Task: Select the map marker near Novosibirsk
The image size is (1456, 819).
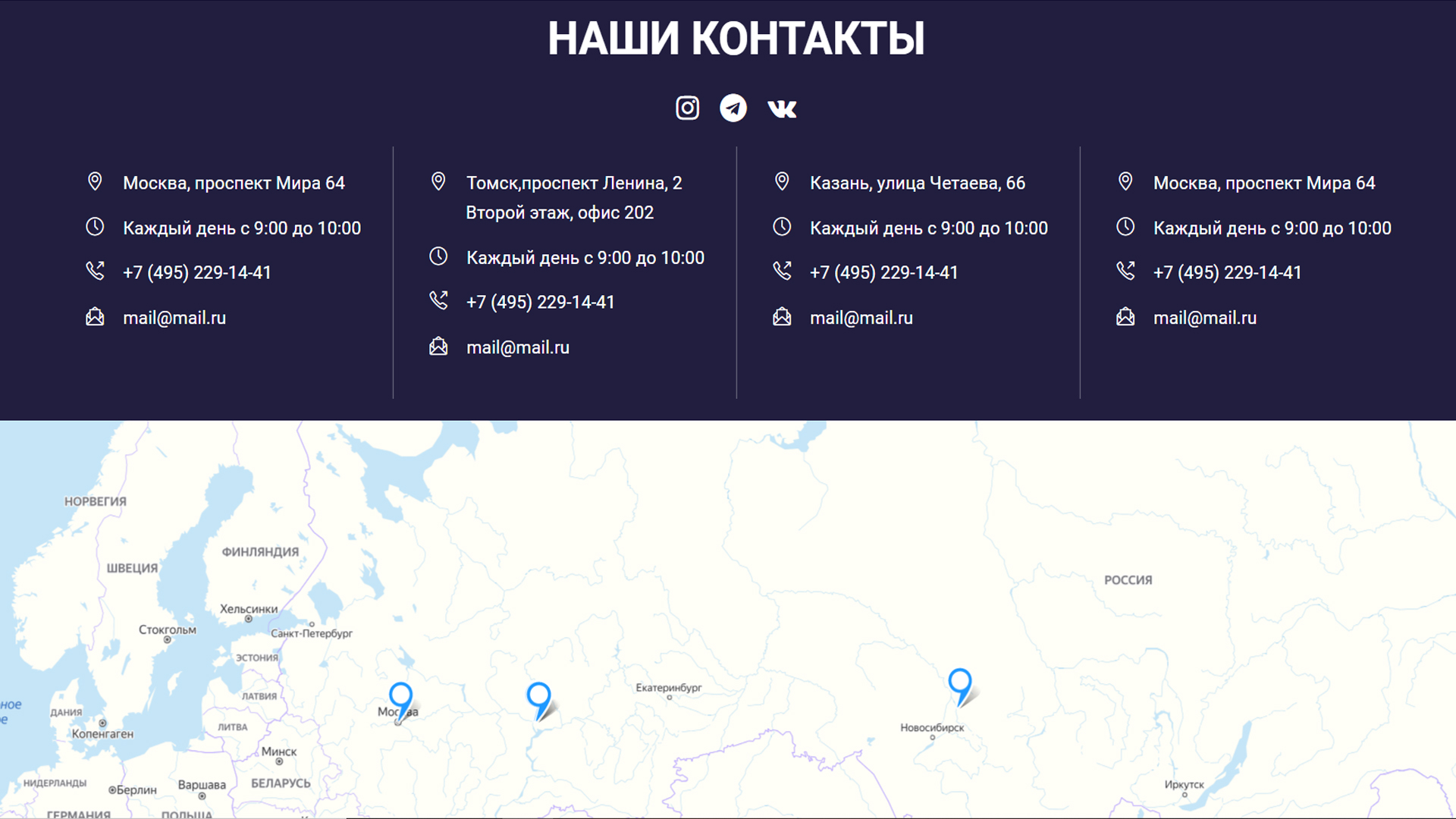Action: click(959, 682)
